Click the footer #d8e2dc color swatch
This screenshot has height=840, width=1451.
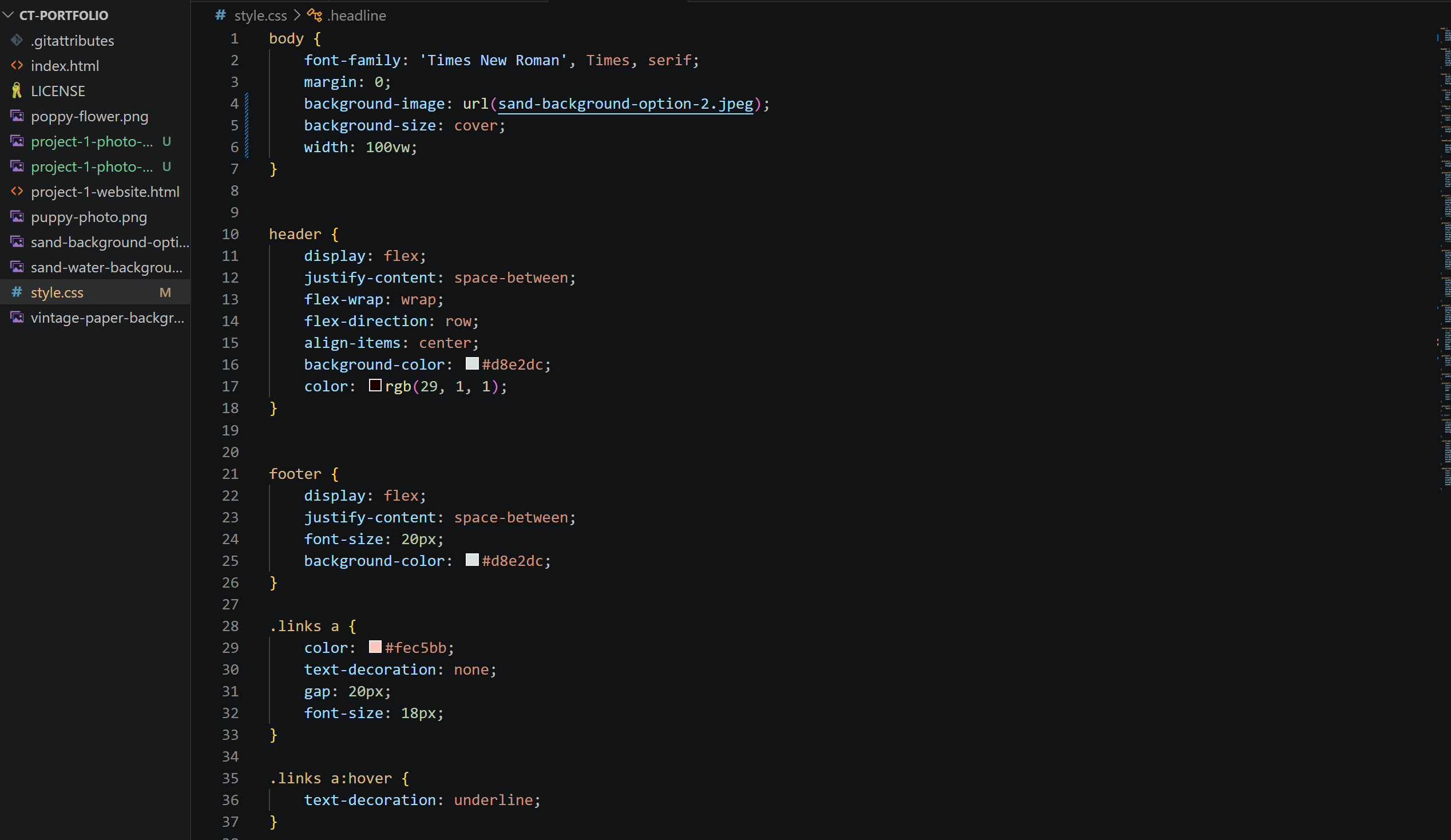click(x=472, y=560)
